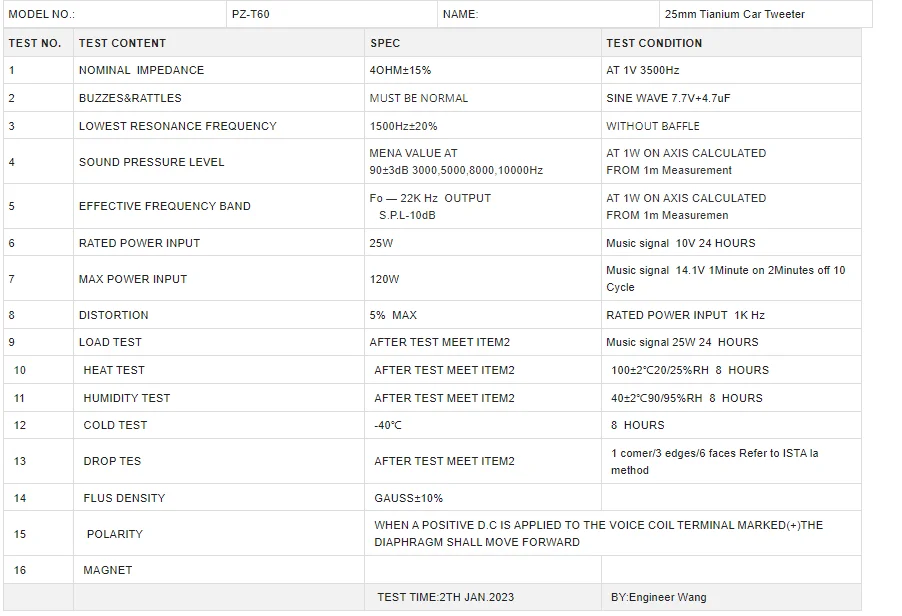Click the DROP TES row label
The height and width of the screenshot is (616, 902).
coord(112,461)
